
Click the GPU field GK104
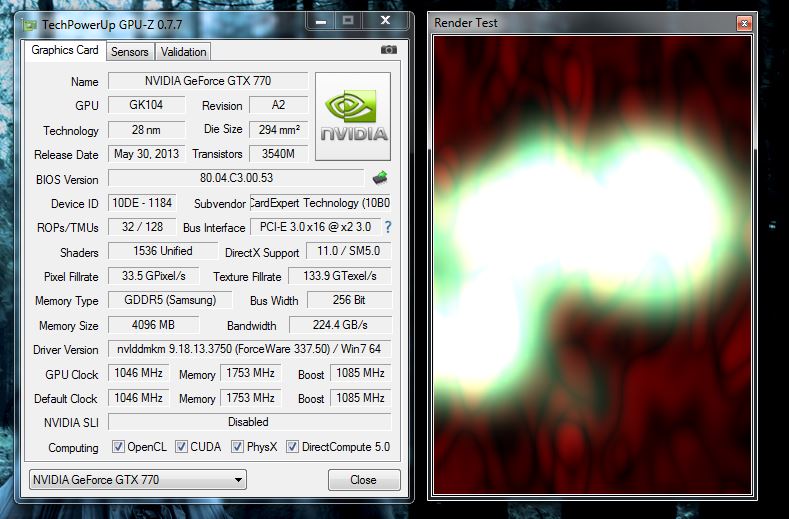(146, 105)
